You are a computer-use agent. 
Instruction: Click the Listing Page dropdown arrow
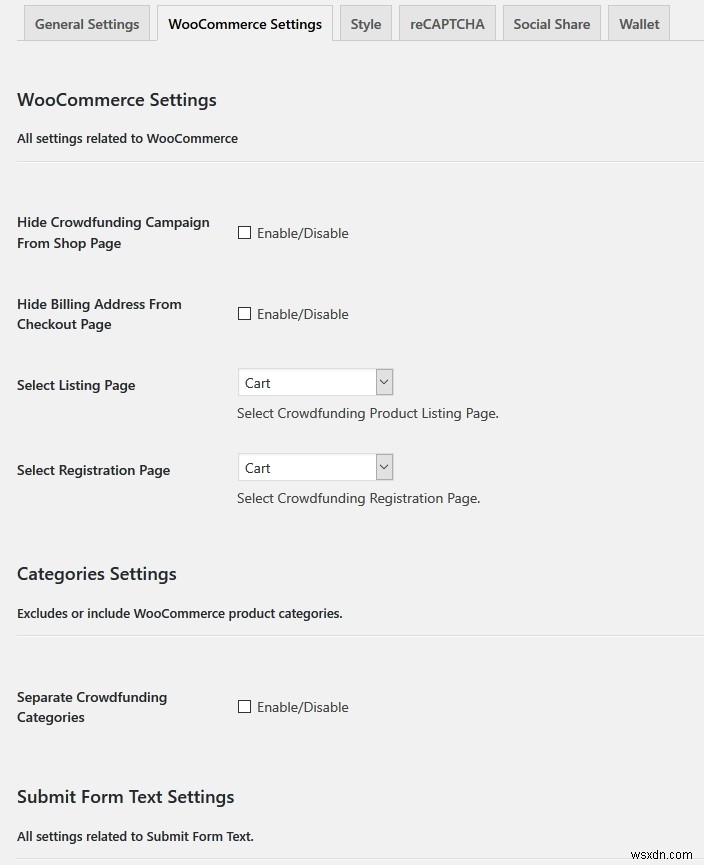click(x=383, y=382)
